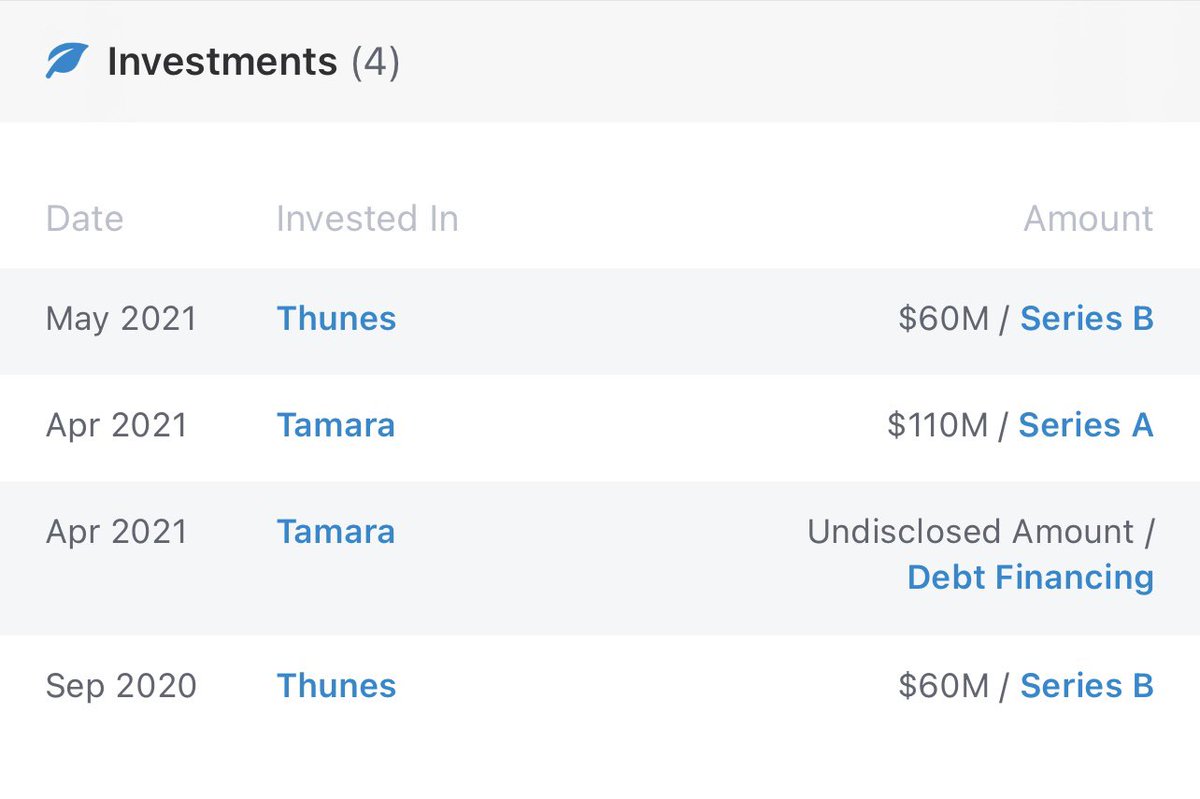Open the Tamara link beside $110M investment
1200x799 pixels.
335,425
